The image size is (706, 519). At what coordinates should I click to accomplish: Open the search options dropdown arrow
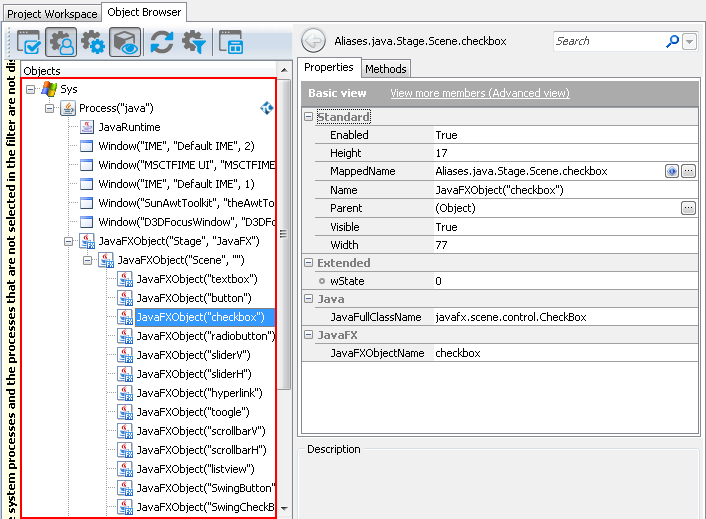click(690, 42)
